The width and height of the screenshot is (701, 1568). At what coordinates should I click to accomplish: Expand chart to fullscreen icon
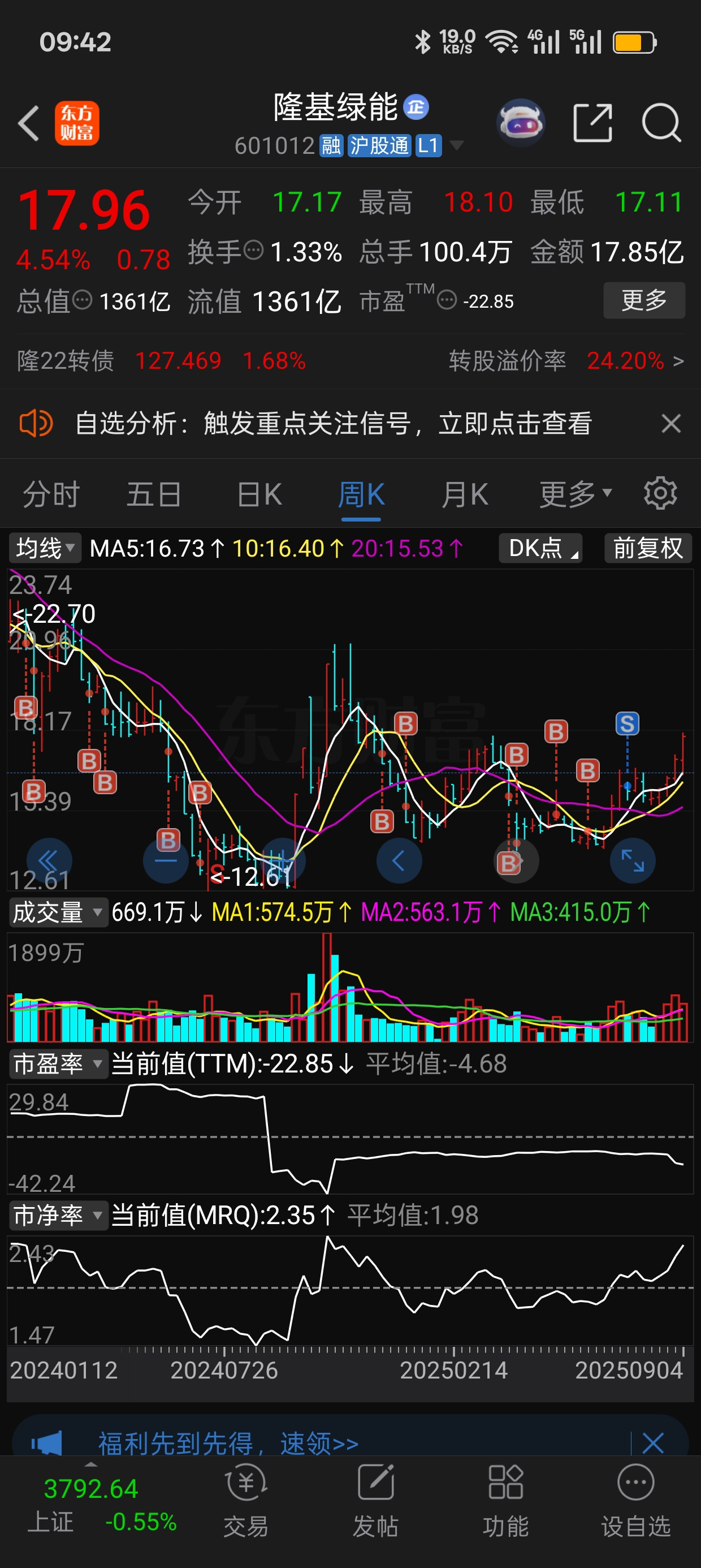pos(633,861)
